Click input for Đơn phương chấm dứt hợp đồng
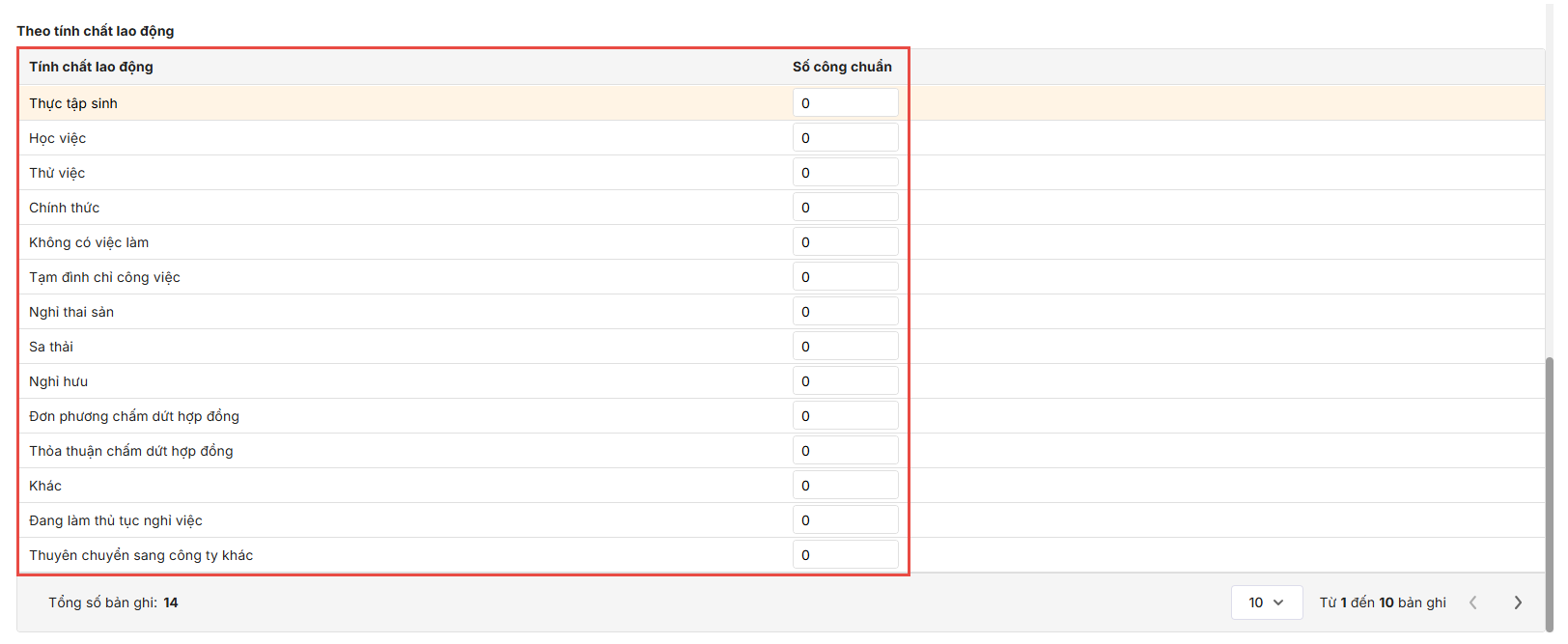The image size is (1568, 644). point(845,416)
